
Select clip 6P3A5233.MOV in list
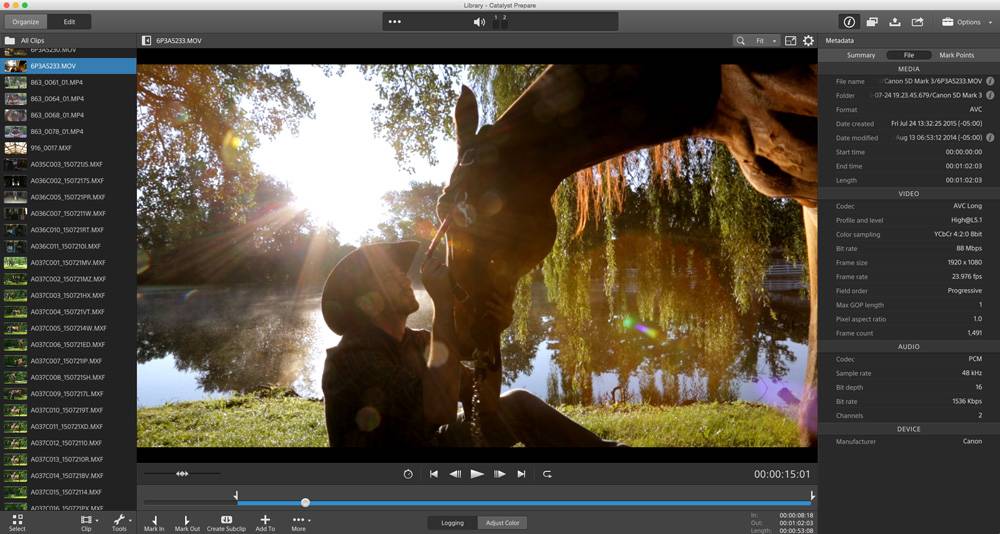[68, 66]
